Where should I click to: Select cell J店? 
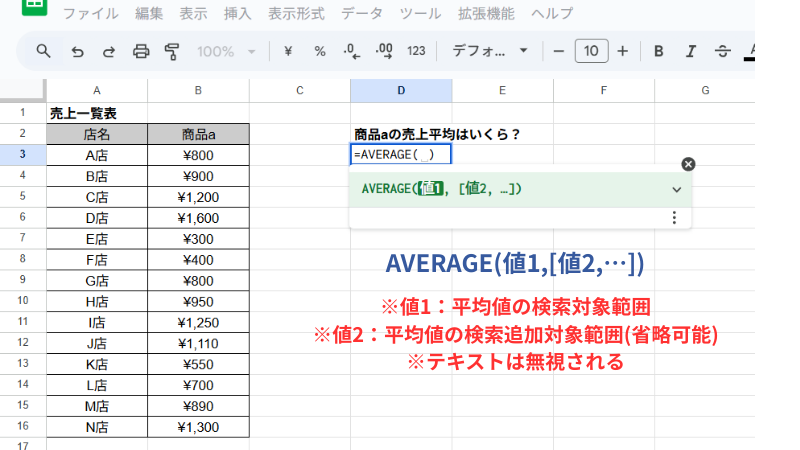(x=97, y=343)
